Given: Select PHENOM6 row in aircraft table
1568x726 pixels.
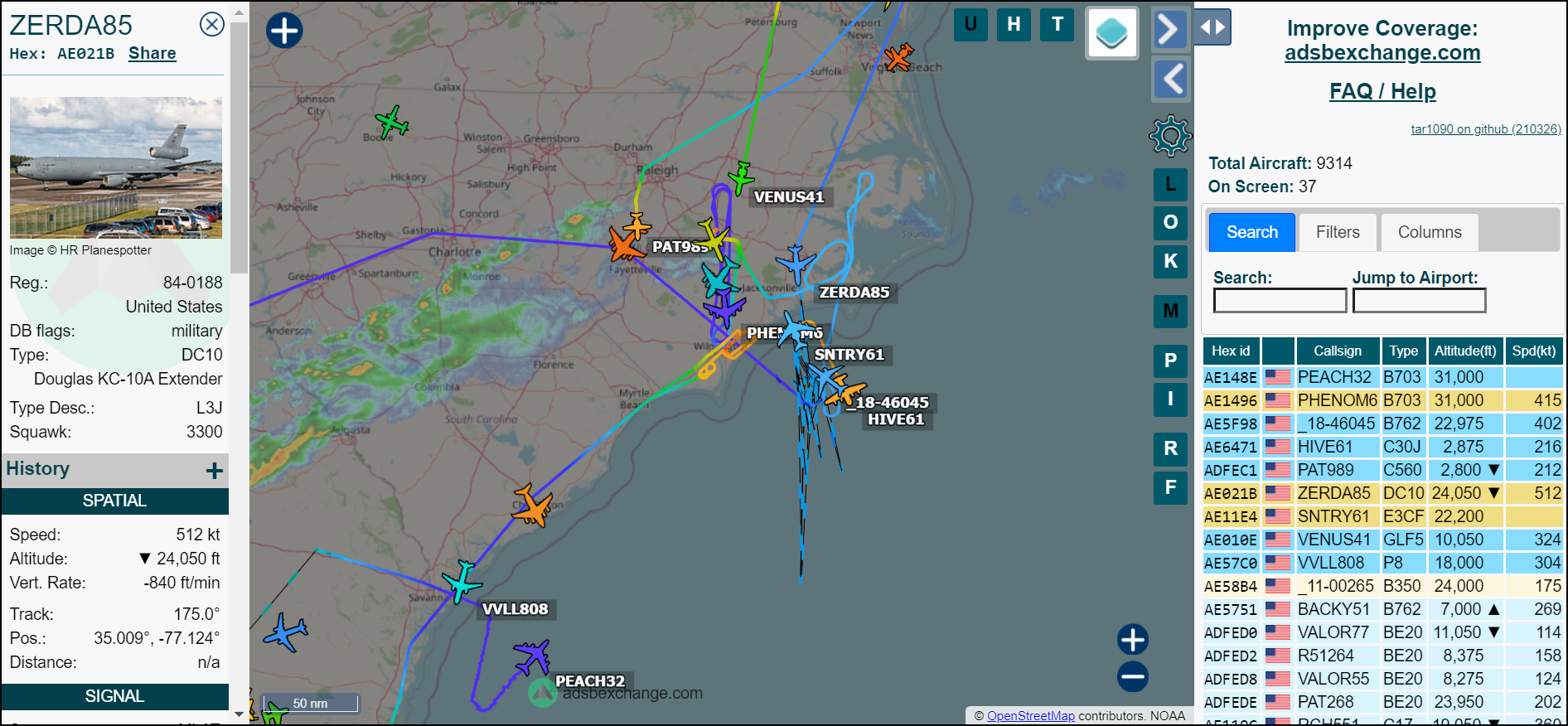Looking at the screenshot, I should (1382, 400).
